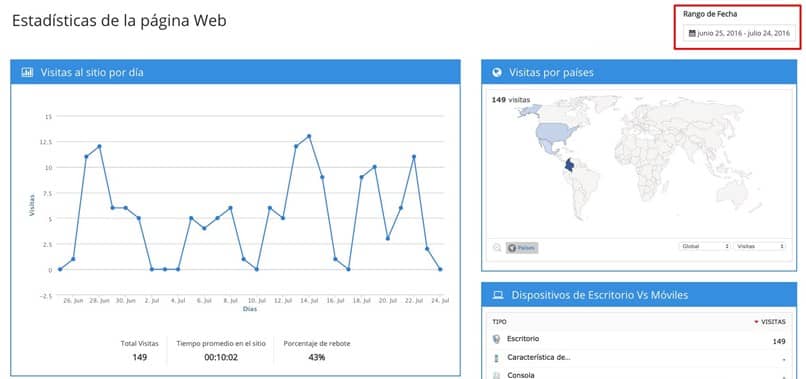Click the Estadísticas de la página Web heading
This screenshot has height=379, width=806.
pyautogui.click(x=119, y=21)
